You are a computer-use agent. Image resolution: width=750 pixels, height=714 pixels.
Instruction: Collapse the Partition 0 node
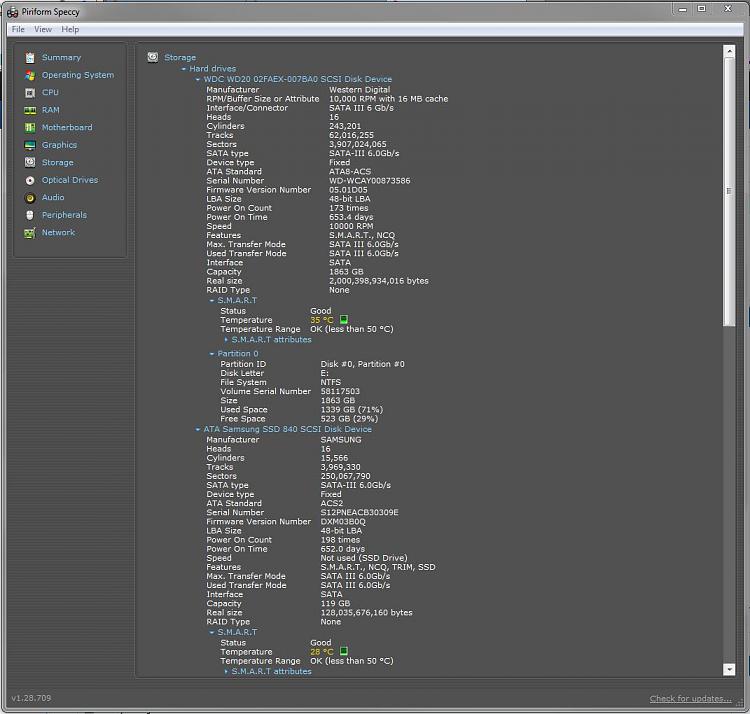pos(211,354)
